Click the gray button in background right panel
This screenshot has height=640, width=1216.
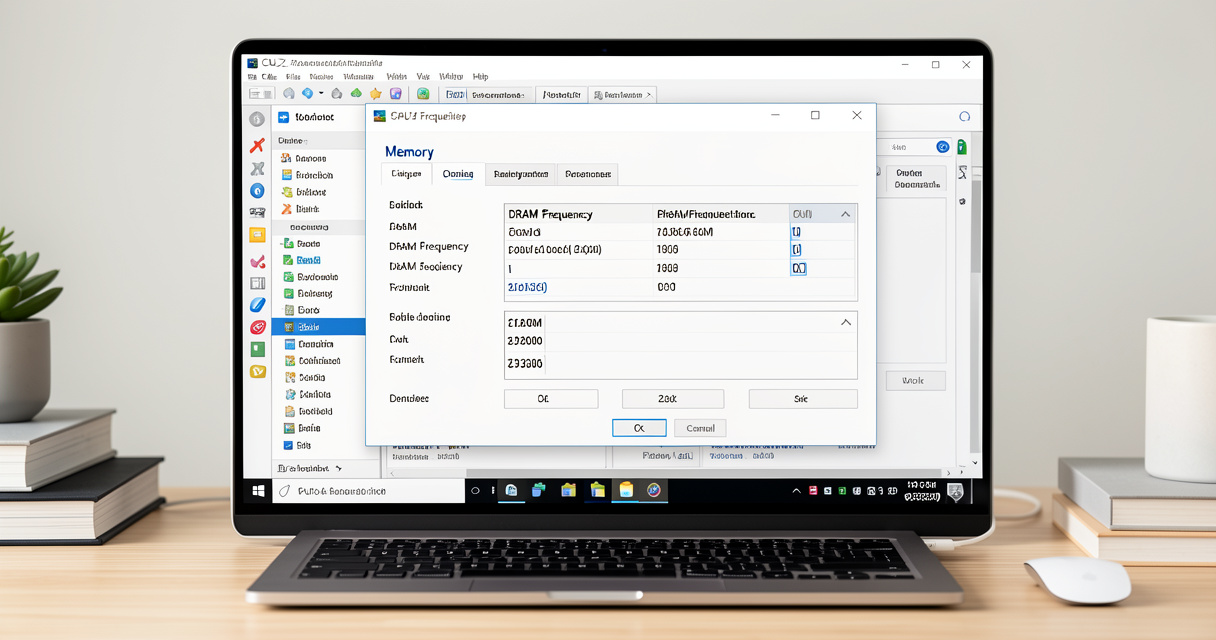tap(913, 381)
